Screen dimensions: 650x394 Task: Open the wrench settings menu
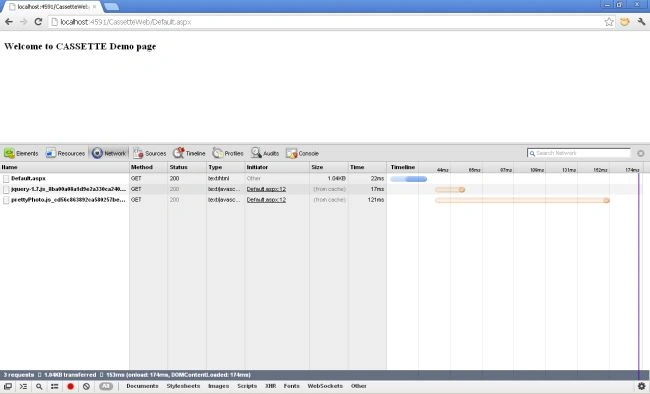click(x=641, y=22)
